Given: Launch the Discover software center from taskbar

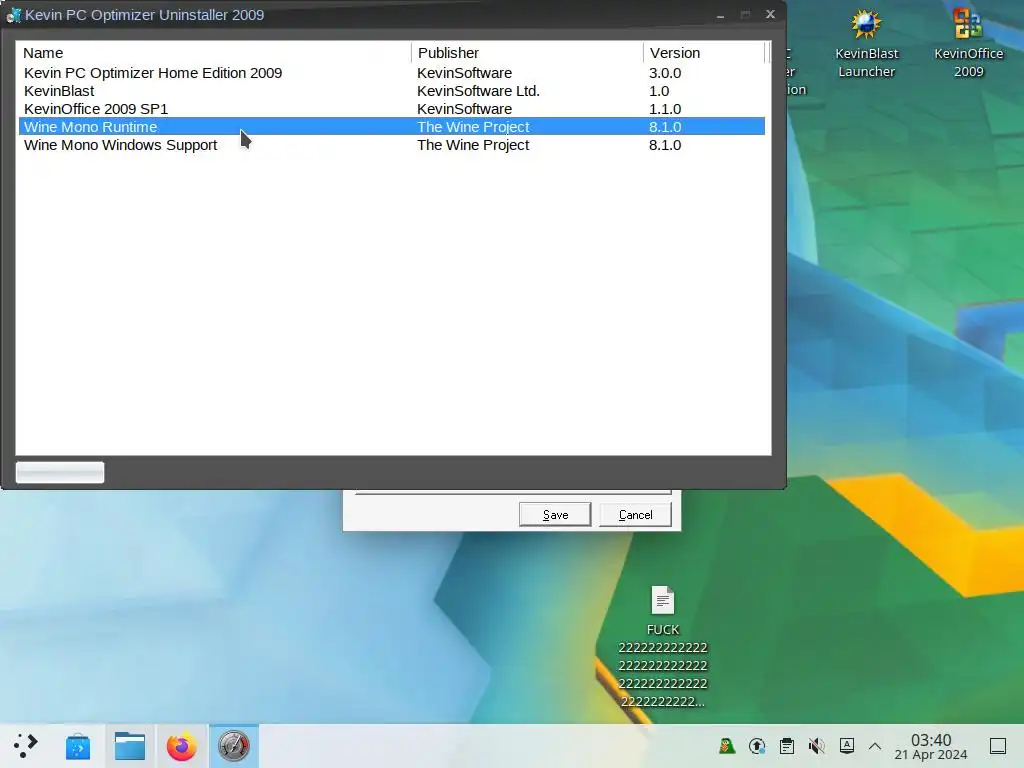Looking at the screenshot, I should pyautogui.click(x=78, y=746).
